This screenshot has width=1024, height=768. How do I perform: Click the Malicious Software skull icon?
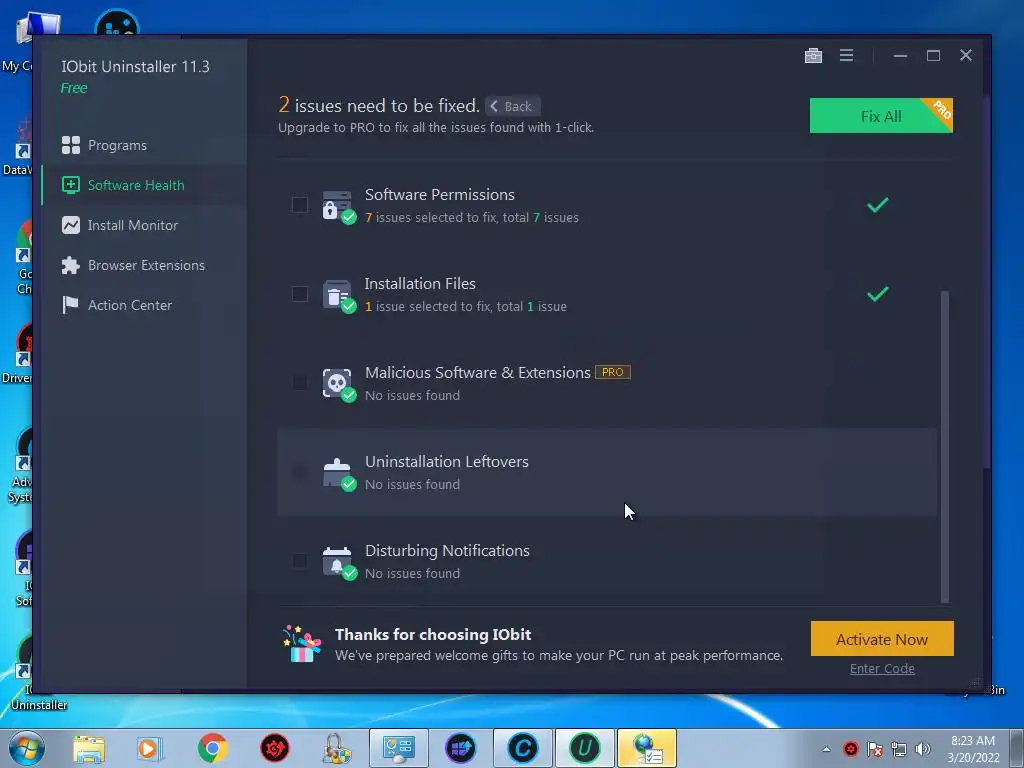(x=338, y=383)
